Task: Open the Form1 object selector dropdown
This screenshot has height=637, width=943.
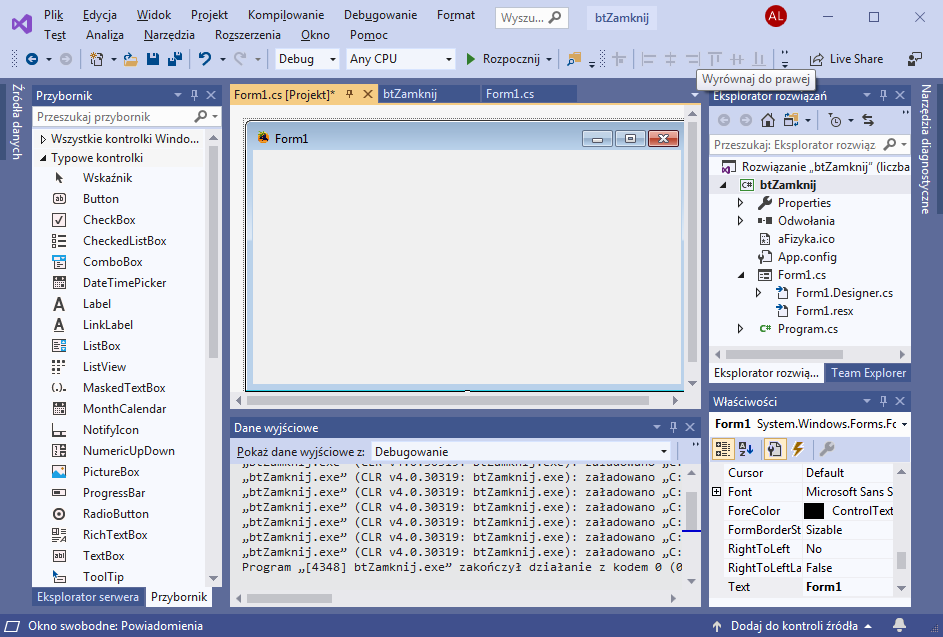Action: point(904,425)
